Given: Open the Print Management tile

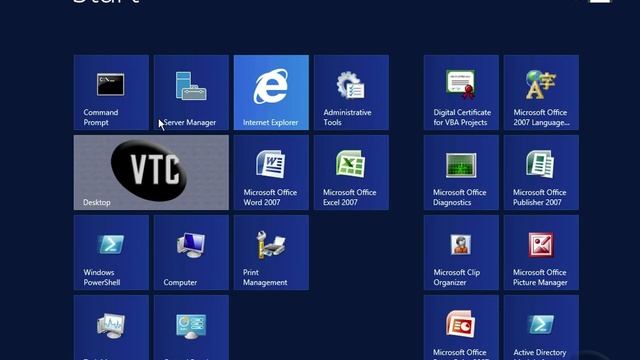Looking at the screenshot, I should (271, 252).
